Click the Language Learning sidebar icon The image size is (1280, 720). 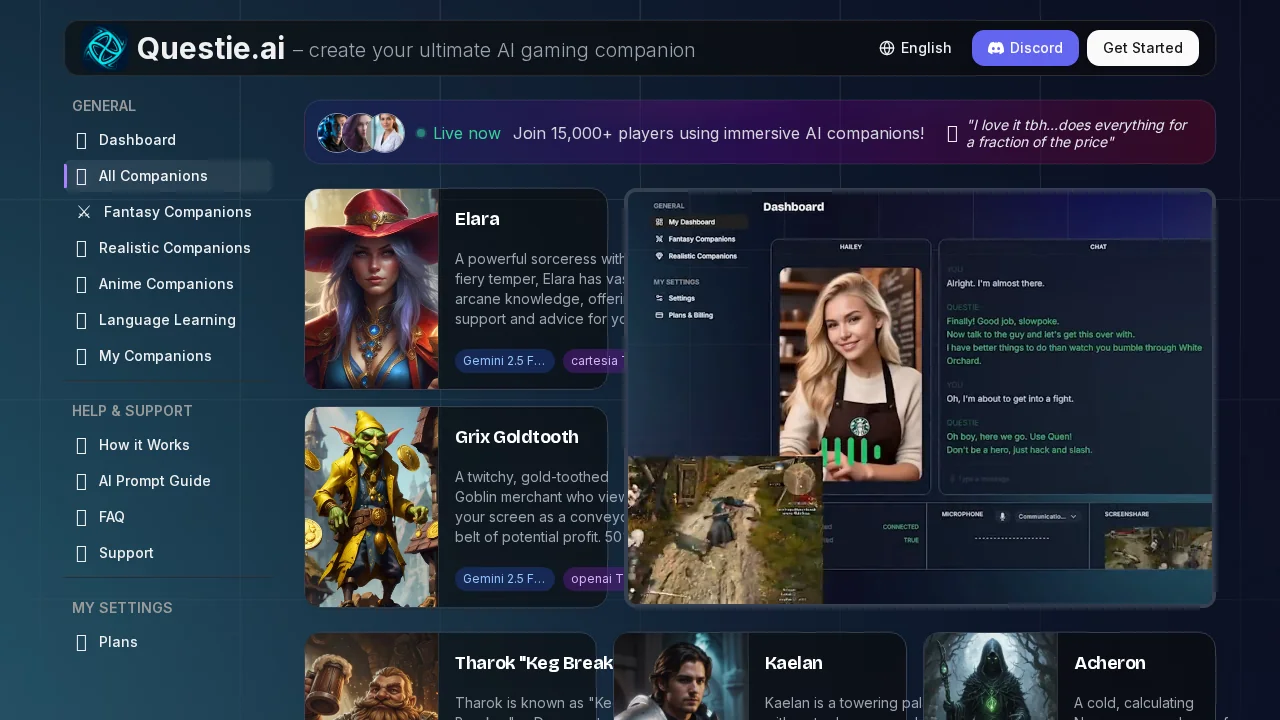[x=81, y=320]
